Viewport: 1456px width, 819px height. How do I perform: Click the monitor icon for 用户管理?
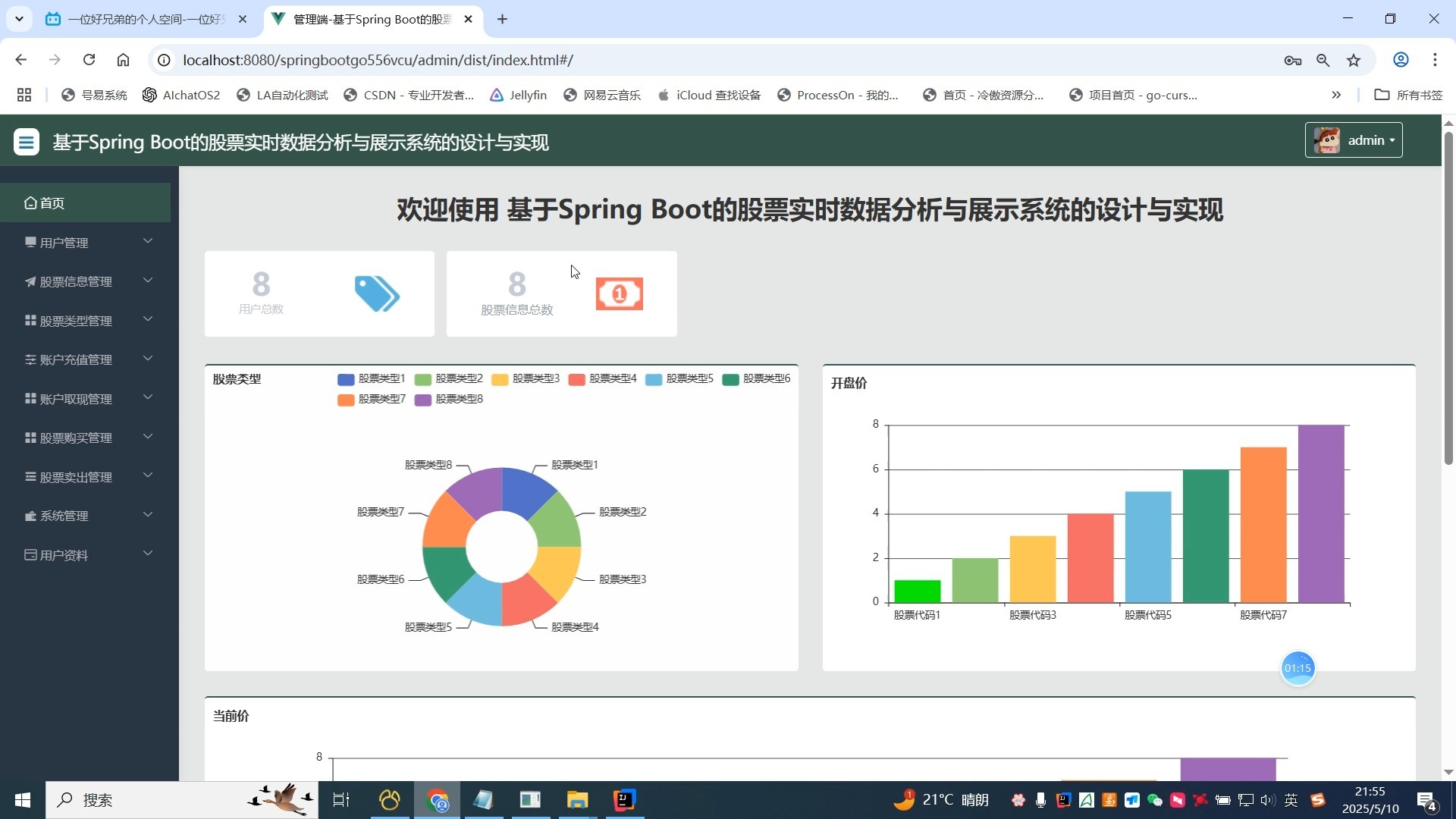coord(30,242)
